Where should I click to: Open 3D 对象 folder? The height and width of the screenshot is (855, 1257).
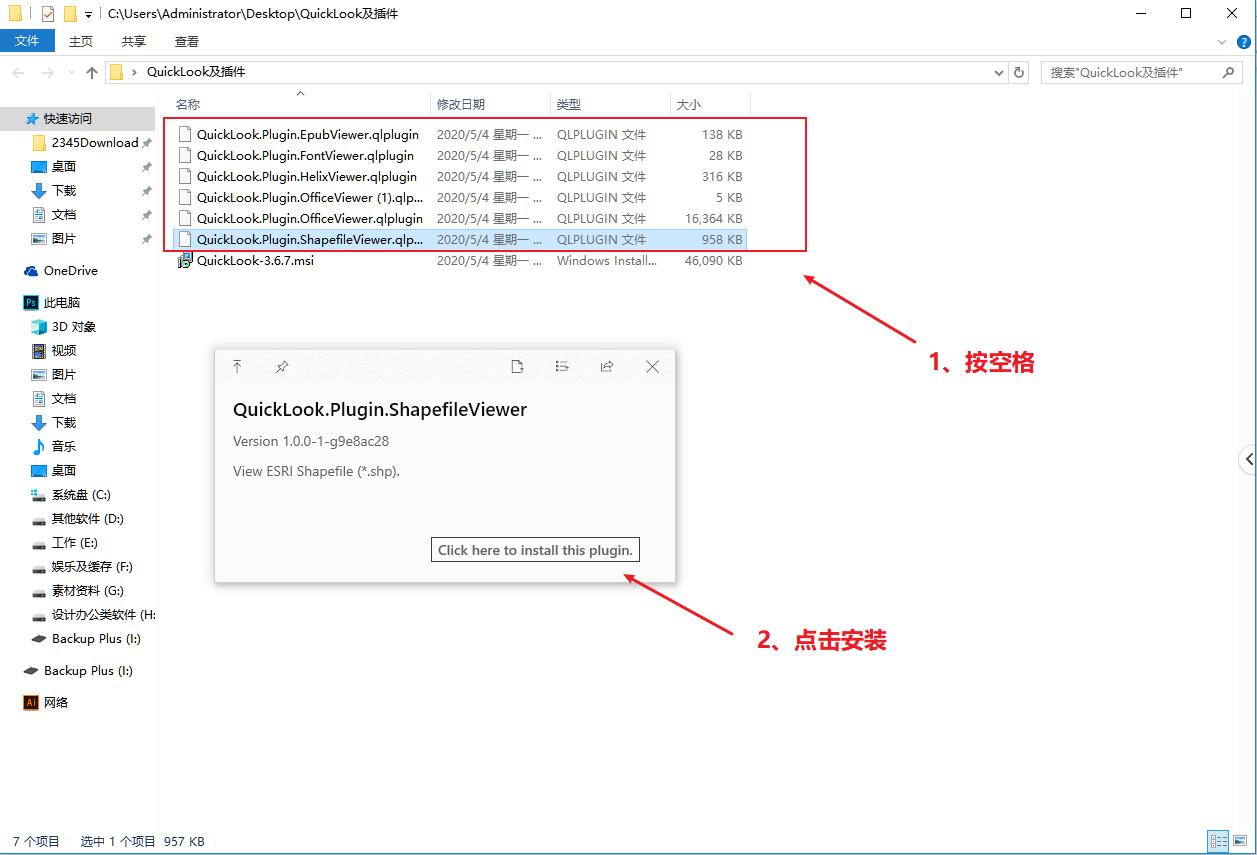point(74,326)
